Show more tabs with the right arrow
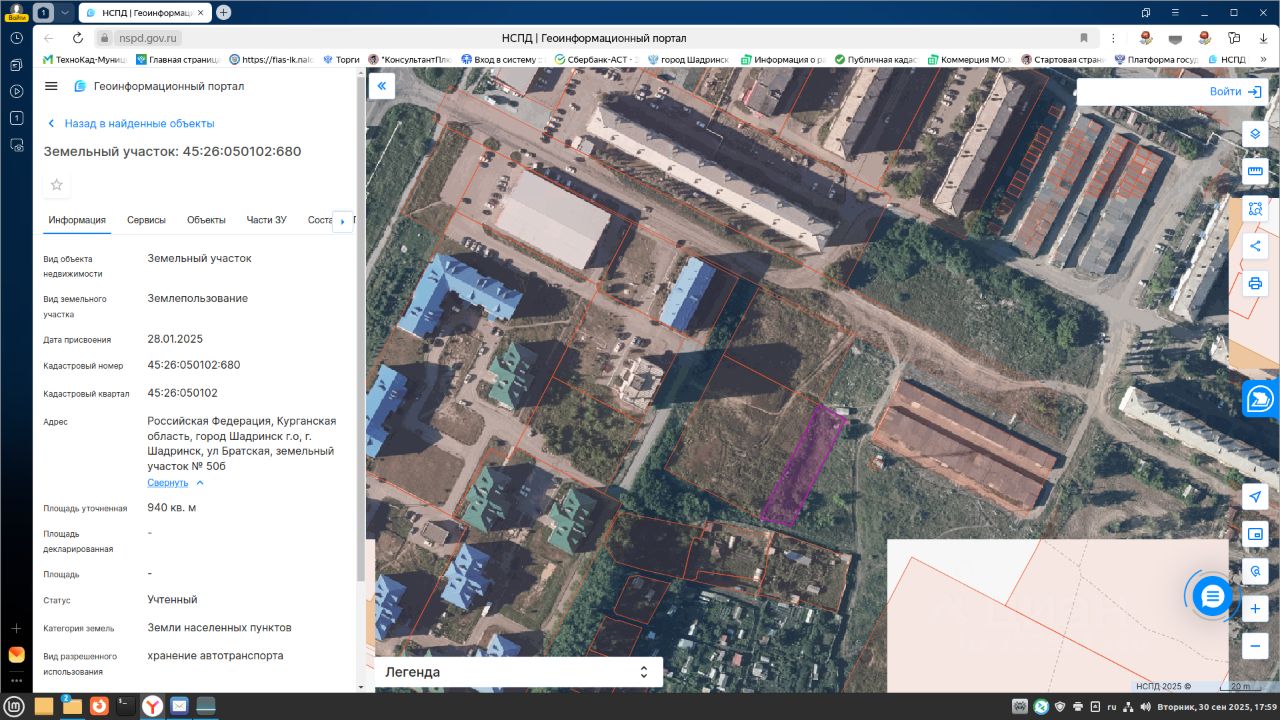 [343, 220]
